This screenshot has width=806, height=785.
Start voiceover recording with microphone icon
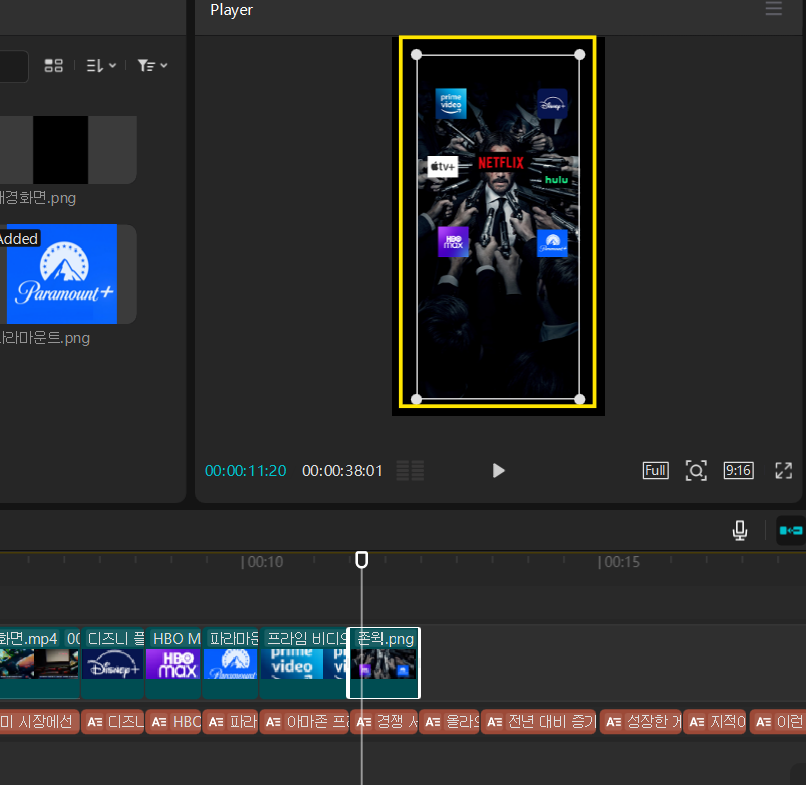click(740, 531)
